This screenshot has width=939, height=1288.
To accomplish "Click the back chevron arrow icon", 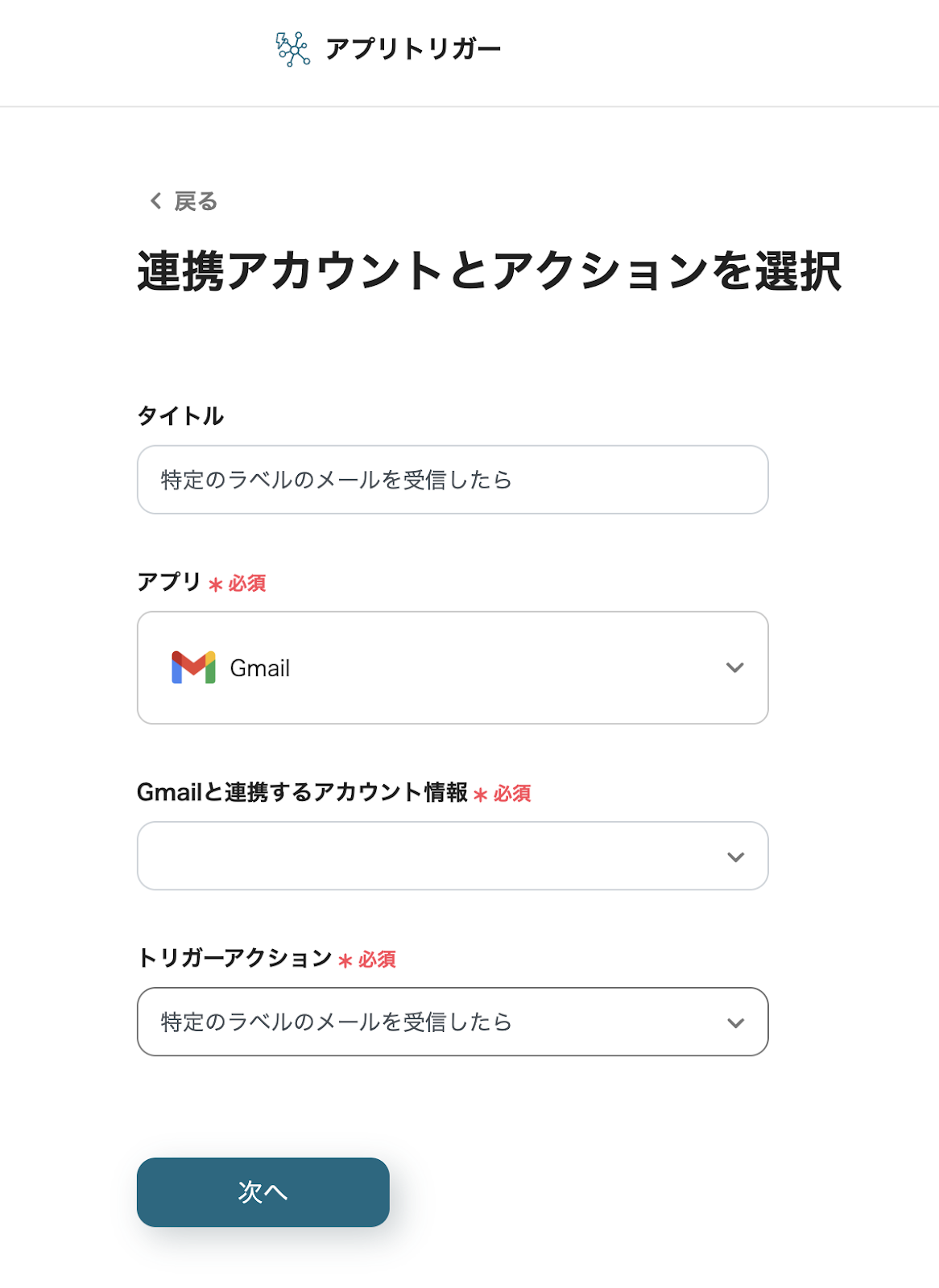I will [155, 200].
